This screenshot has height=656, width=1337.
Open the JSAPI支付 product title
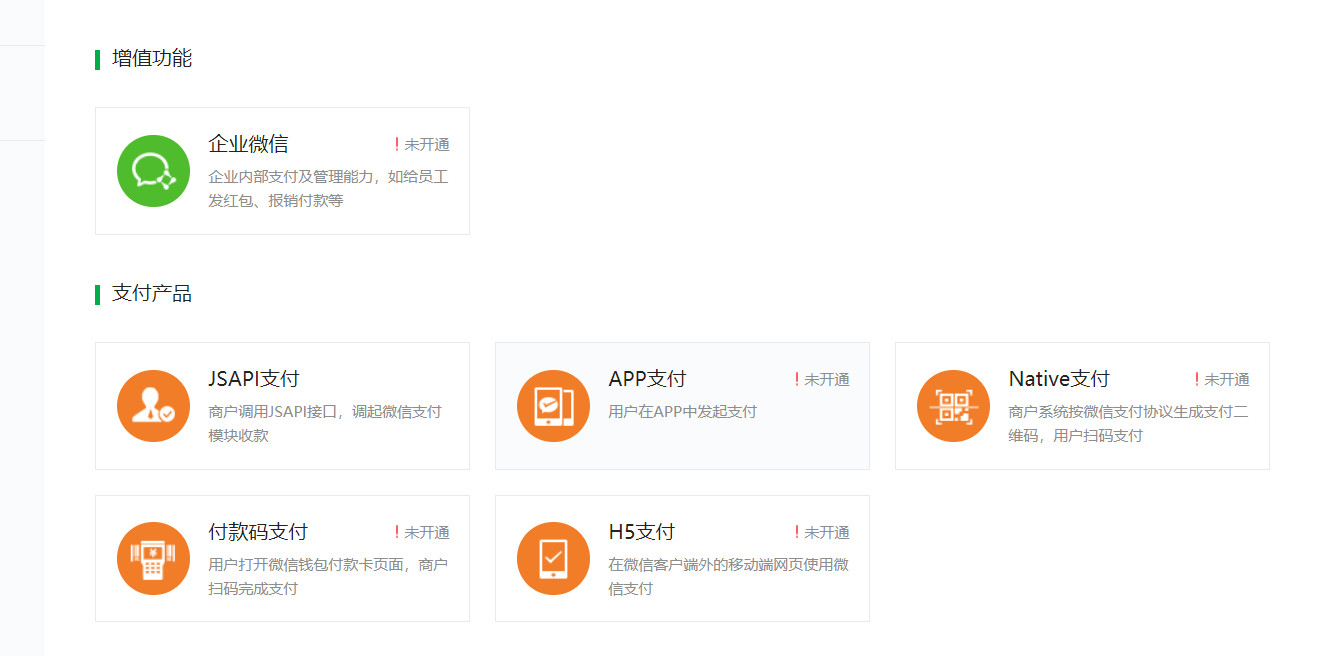coord(254,379)
